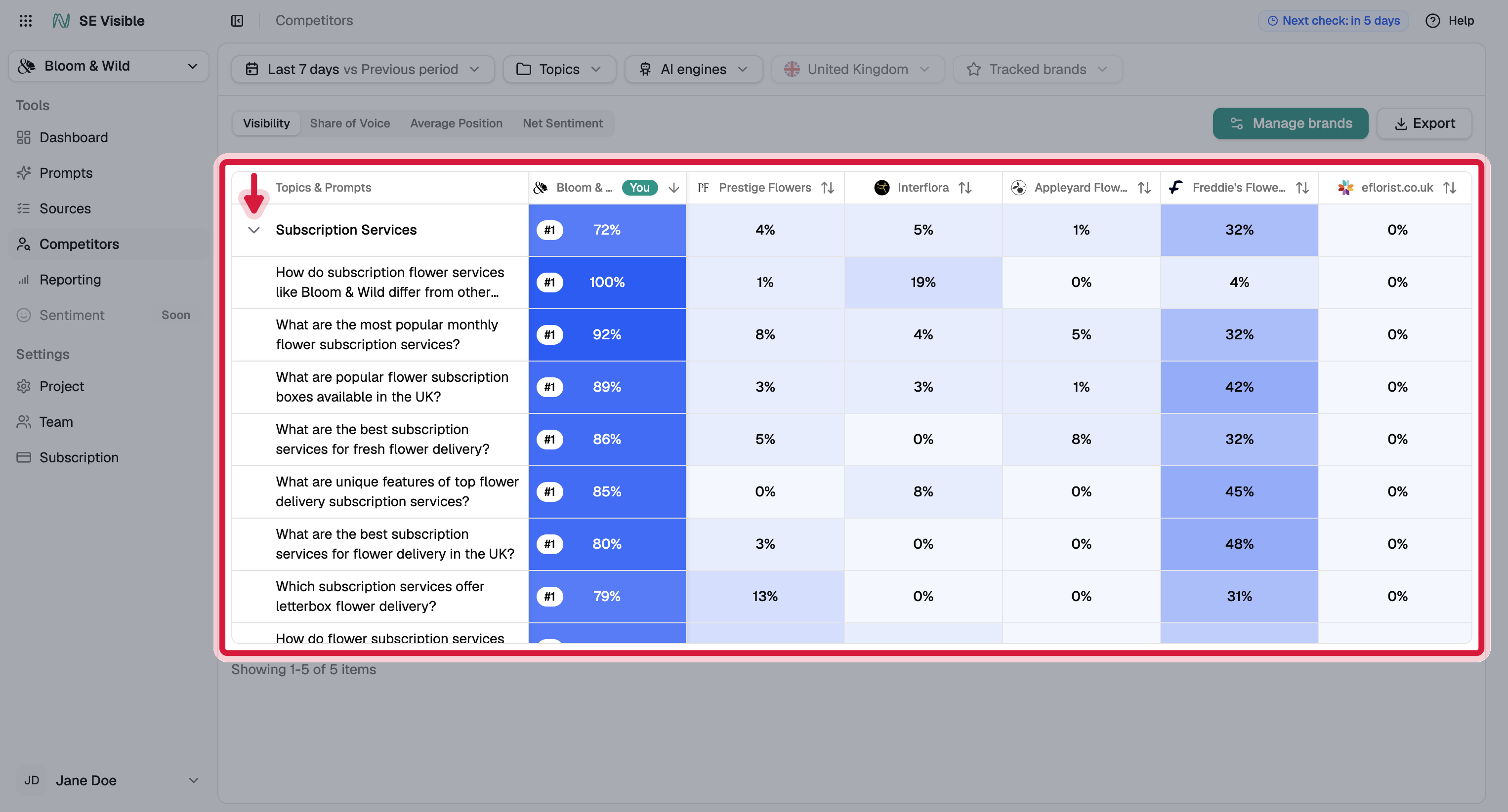Click the Export button
Image resolution: width=1508 pixels, height=812 pixels.
pos(1424,123)
